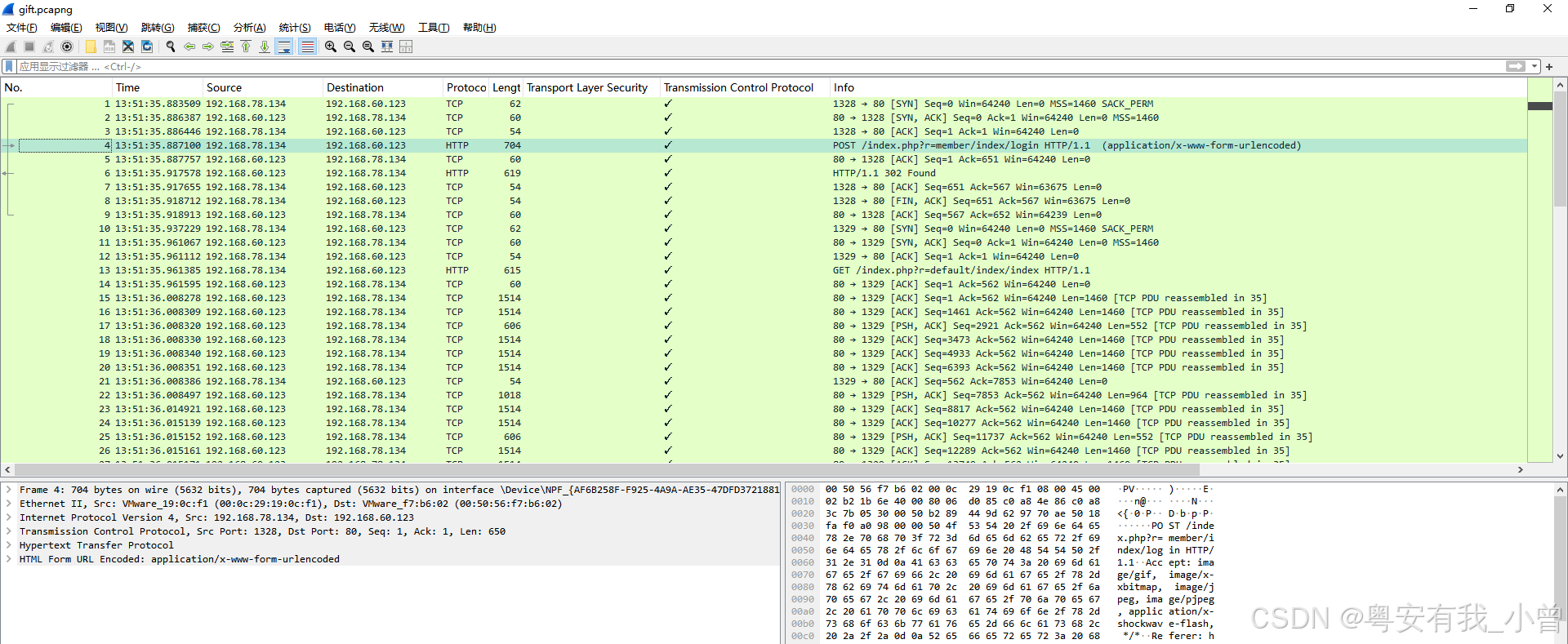Screen dimensions: 1568x644
Task: Apply the display filter arrow button
Action: (1516, 66)
